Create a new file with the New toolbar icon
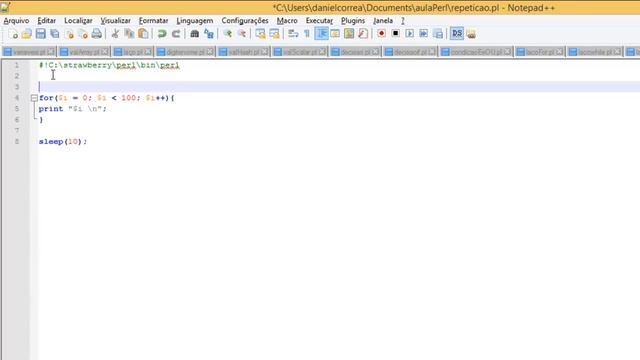 click(13, 34)
